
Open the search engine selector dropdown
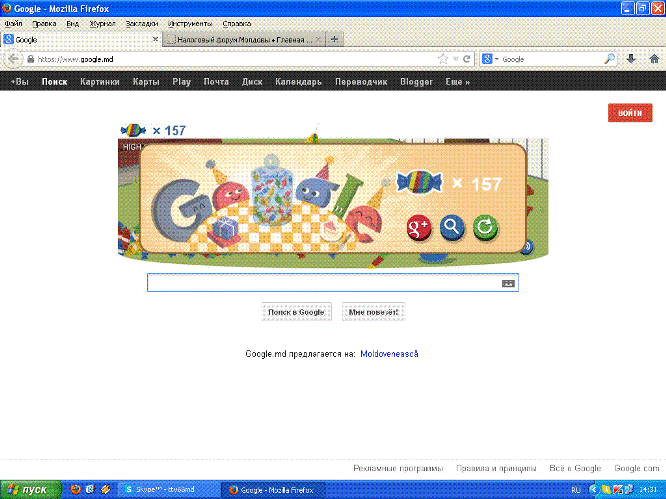(490, 59)
